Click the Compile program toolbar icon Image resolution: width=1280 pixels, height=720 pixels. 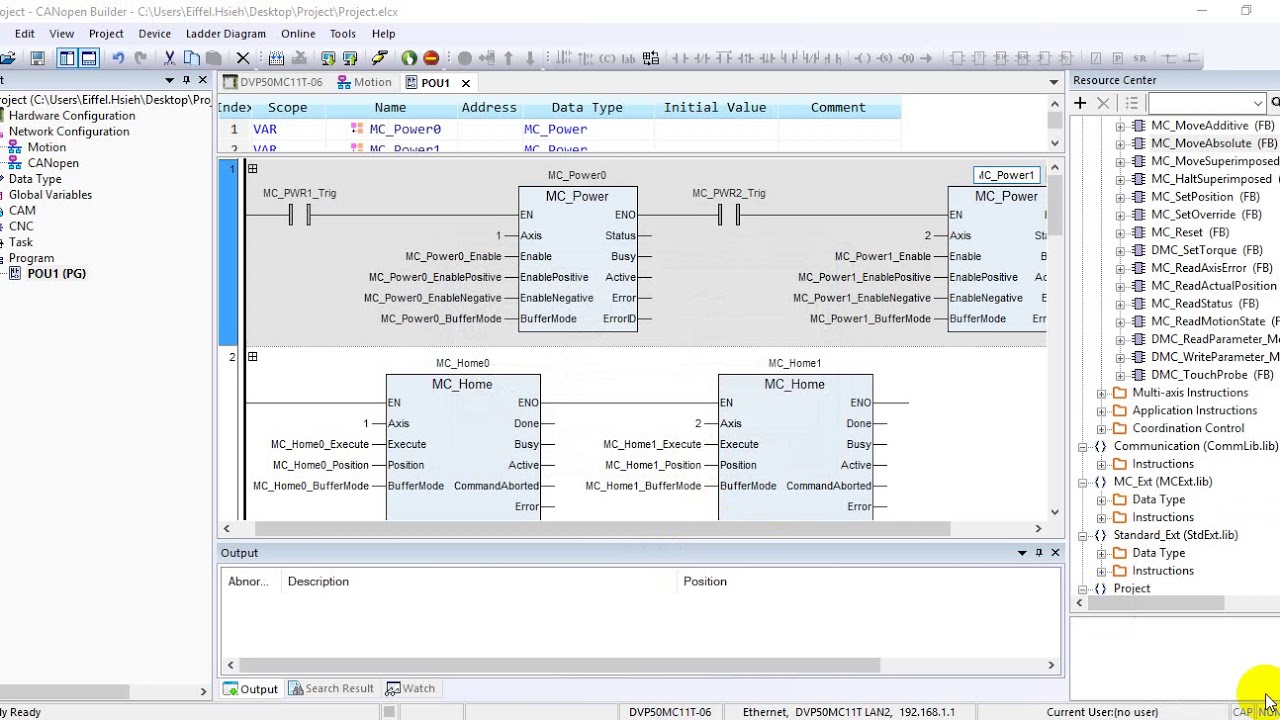(276, 58)
